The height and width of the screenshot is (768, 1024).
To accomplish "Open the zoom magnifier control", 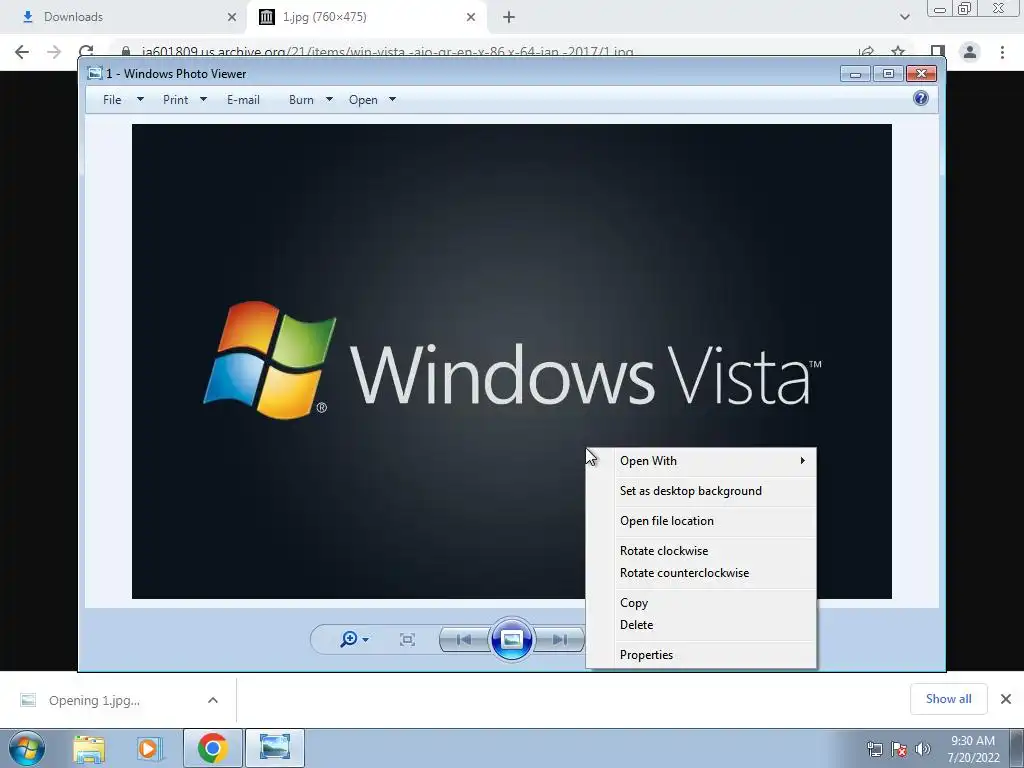I will coord(354,639).
